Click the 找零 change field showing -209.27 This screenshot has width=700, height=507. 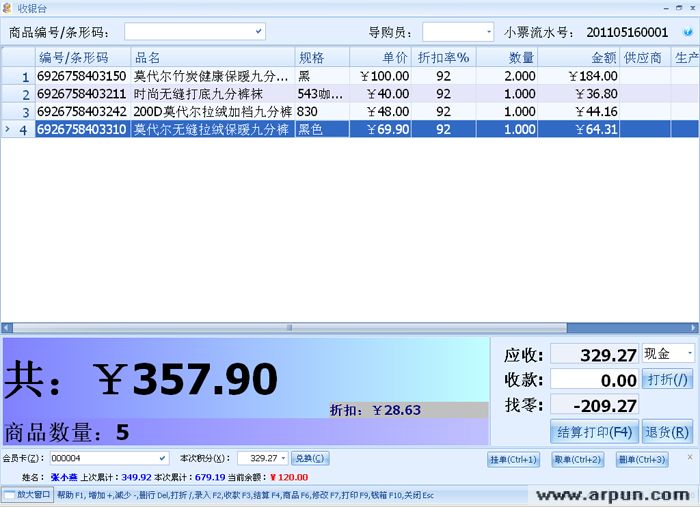[595, 405]
